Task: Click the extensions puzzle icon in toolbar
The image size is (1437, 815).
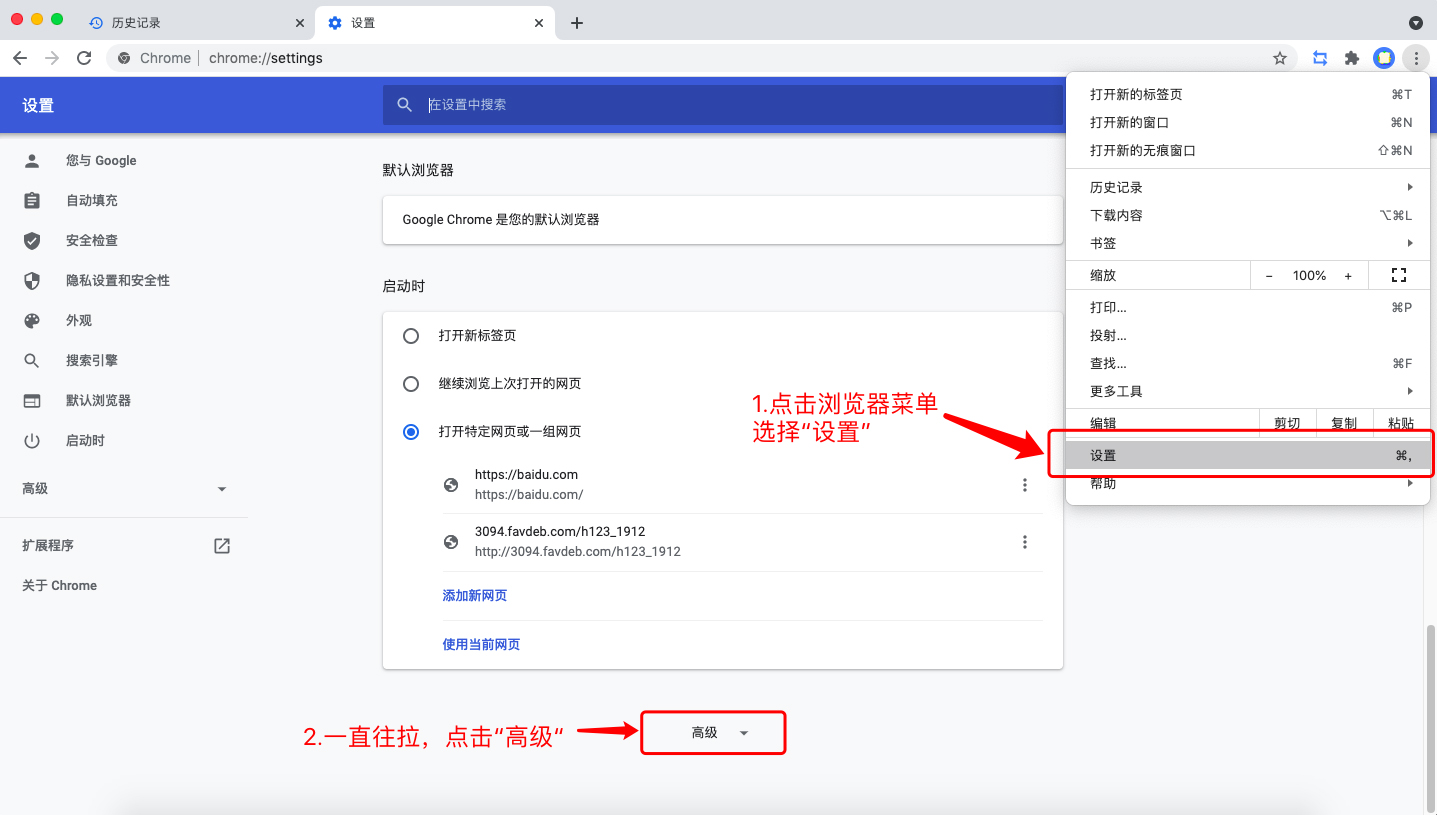Action: [x=1351, y=58]
